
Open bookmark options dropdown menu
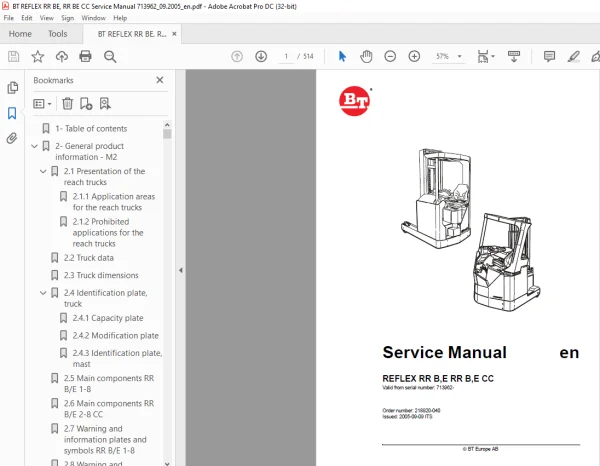[x=42, y=104]
